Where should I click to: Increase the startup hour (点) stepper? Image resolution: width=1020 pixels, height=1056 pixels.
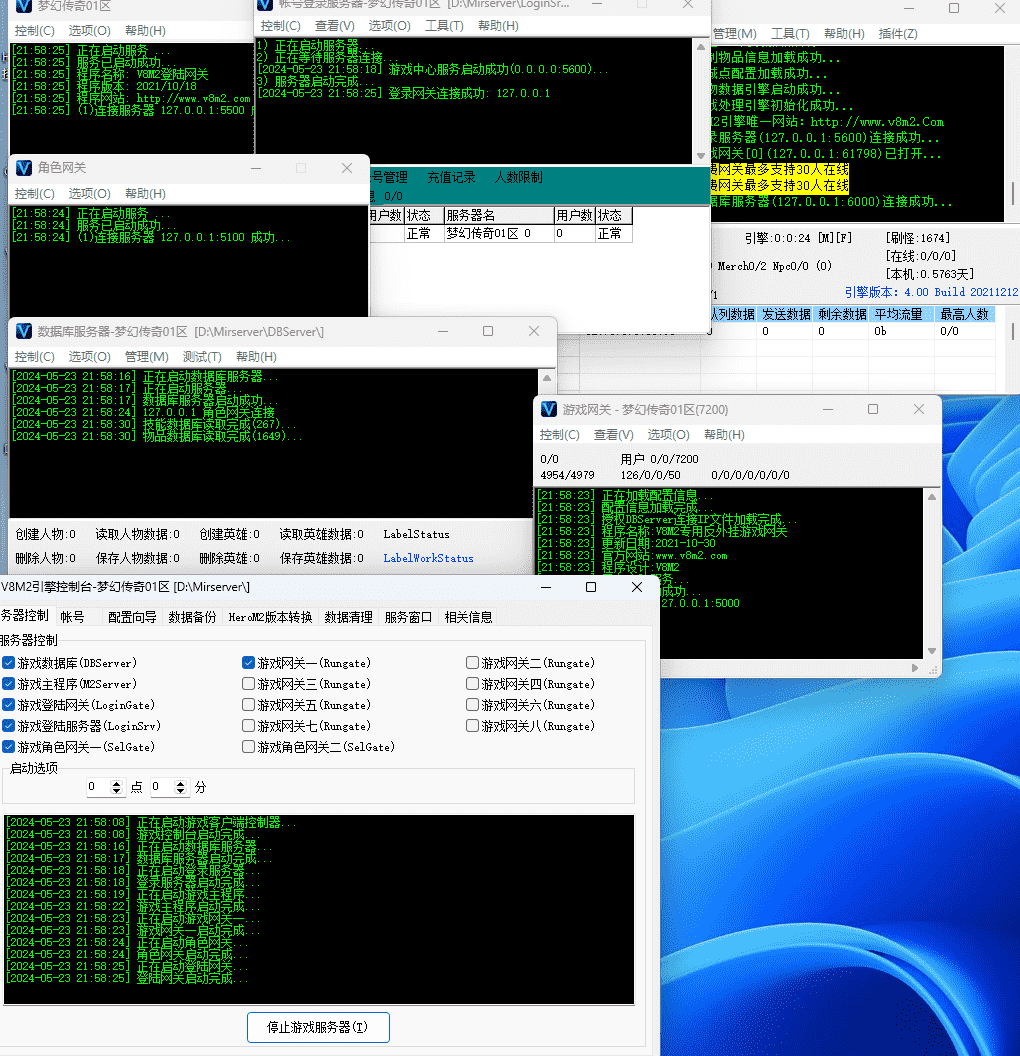pos(117,783)
